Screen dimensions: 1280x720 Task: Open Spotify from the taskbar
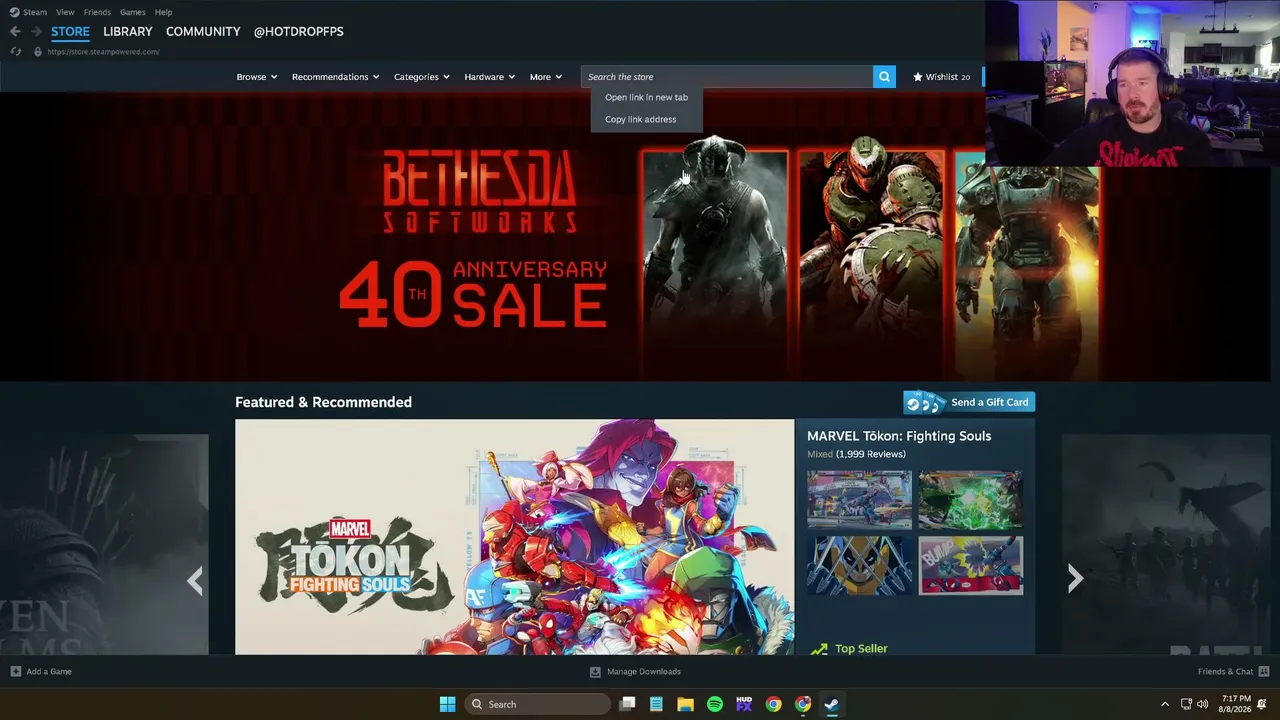[x=715, y=704]
